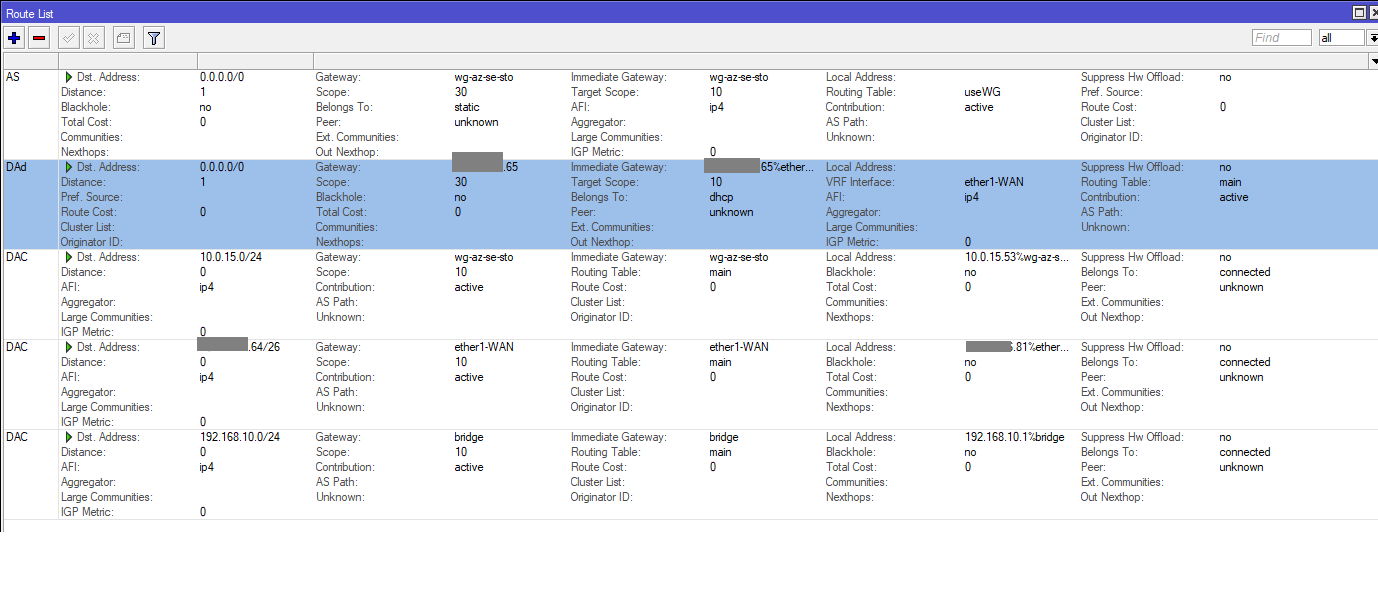Click VRF Interface value 'ether1-WAN'

point(994,182)
